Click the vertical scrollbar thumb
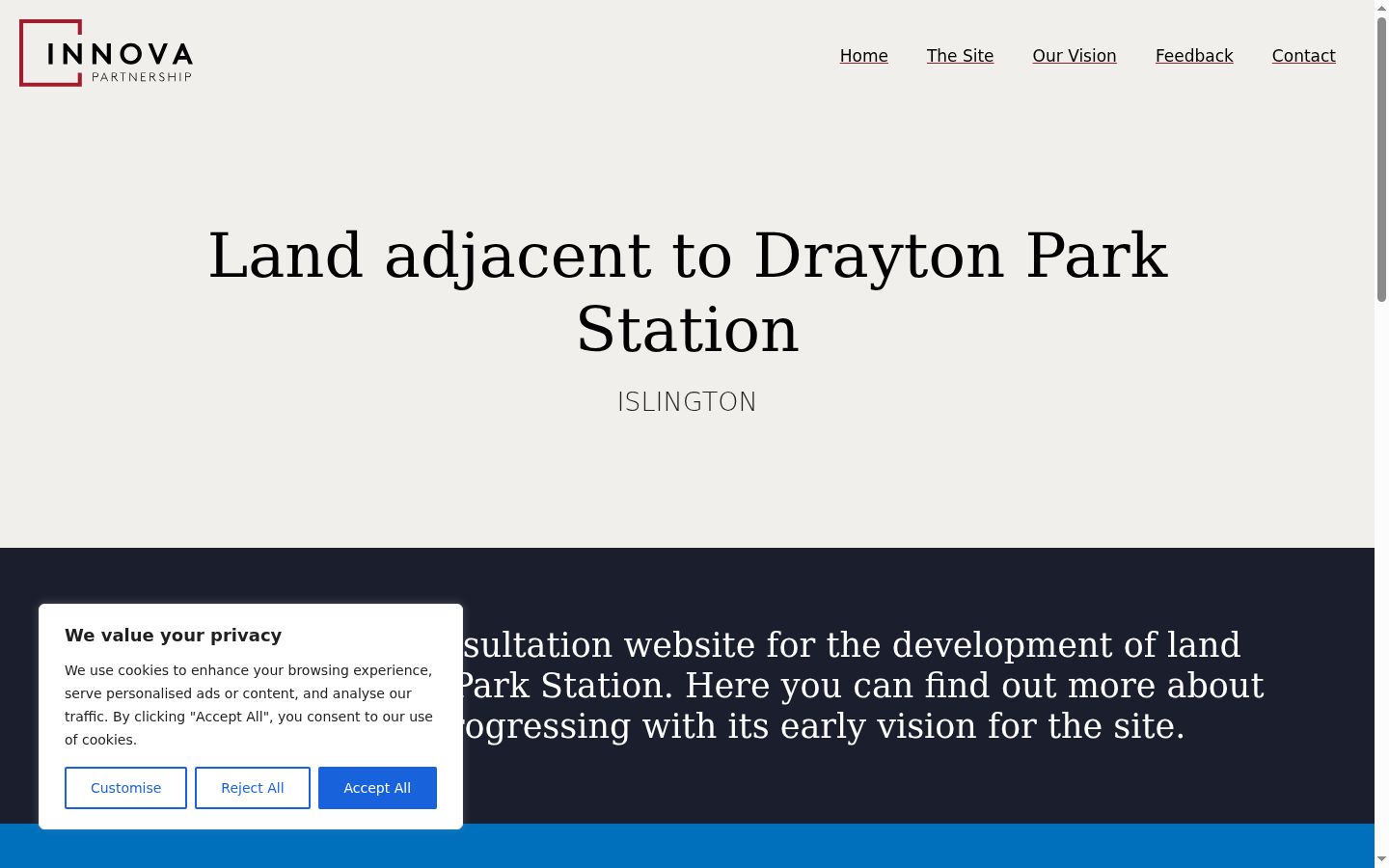This screenshot has width=1389, height=868. coord(1381,159)
